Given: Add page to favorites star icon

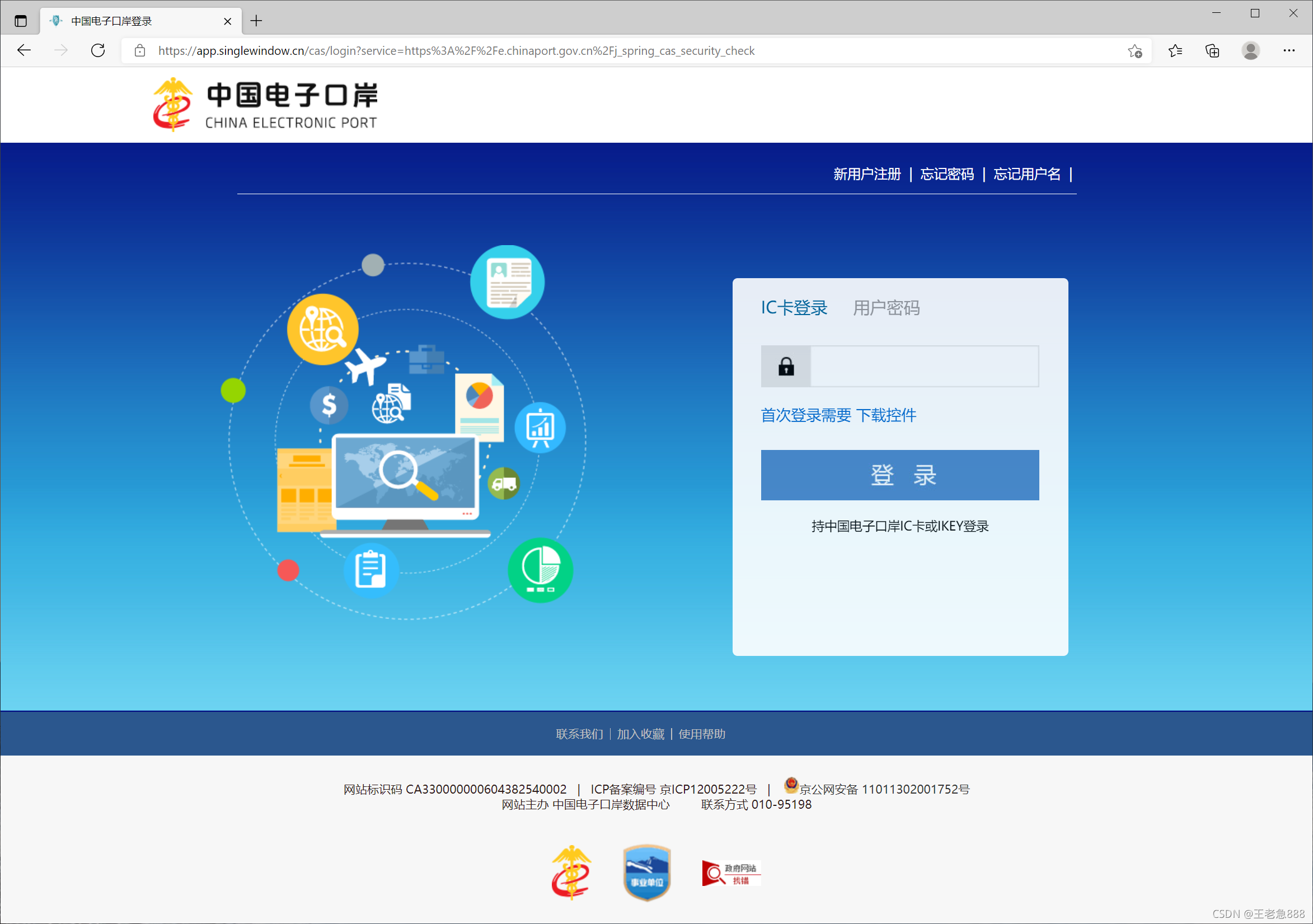Looking at the screenshot, I should point(1134,51).
